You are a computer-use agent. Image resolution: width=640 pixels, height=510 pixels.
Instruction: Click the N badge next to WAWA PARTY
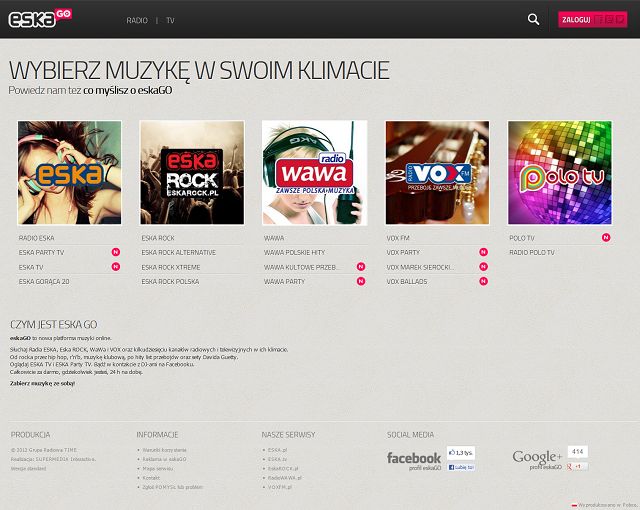pyautogui.click(x=361, y=281)
